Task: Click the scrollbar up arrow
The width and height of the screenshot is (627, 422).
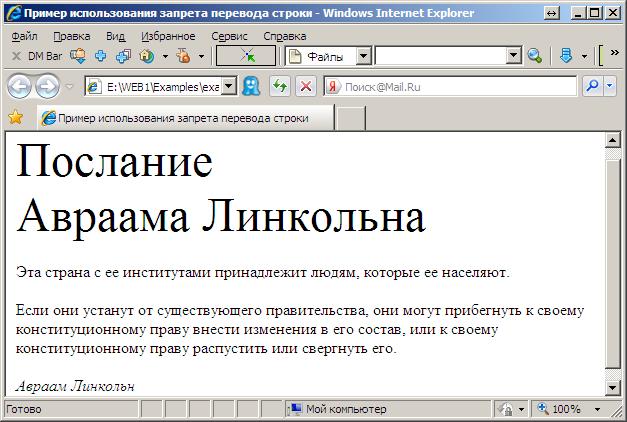Action: [x=613, y=140]
